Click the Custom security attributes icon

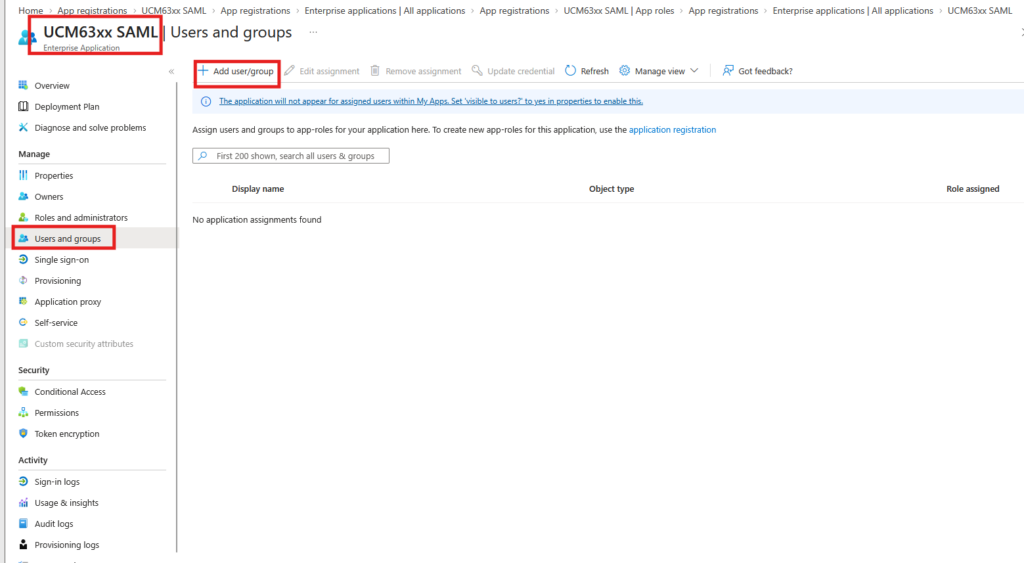tap(24, 343)
